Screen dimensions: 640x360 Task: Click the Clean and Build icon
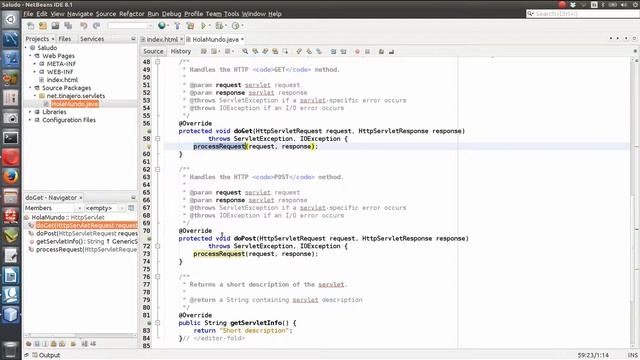click(190, 26)
